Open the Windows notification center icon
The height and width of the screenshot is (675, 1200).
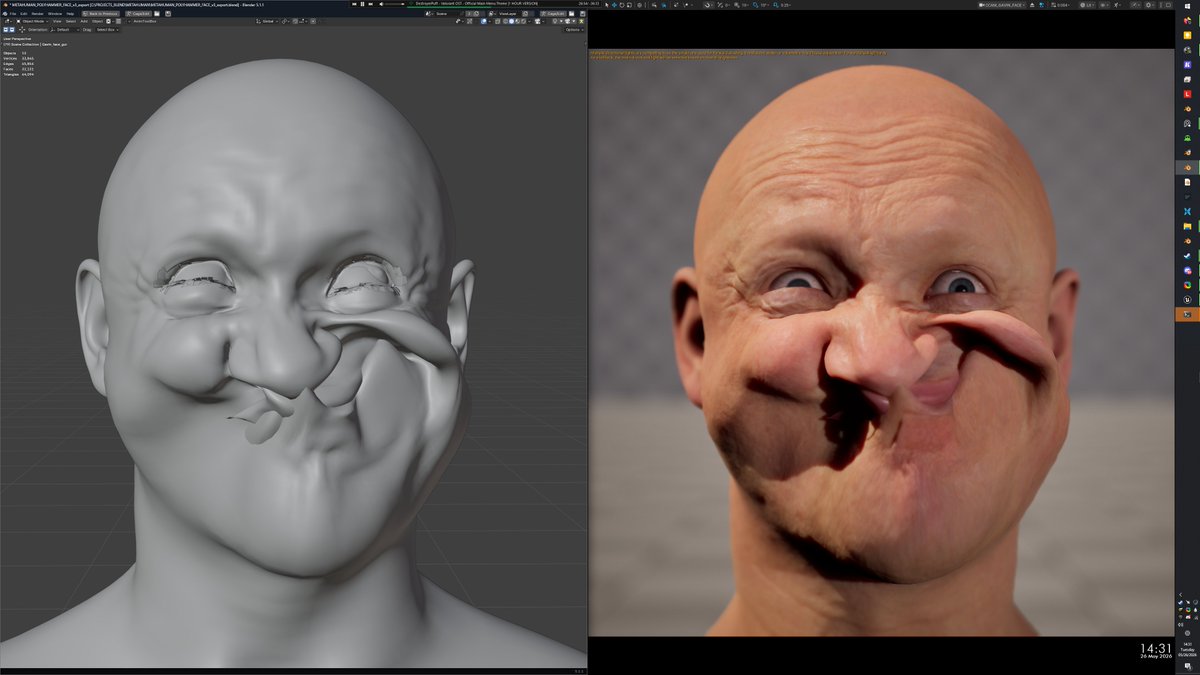1188,667
